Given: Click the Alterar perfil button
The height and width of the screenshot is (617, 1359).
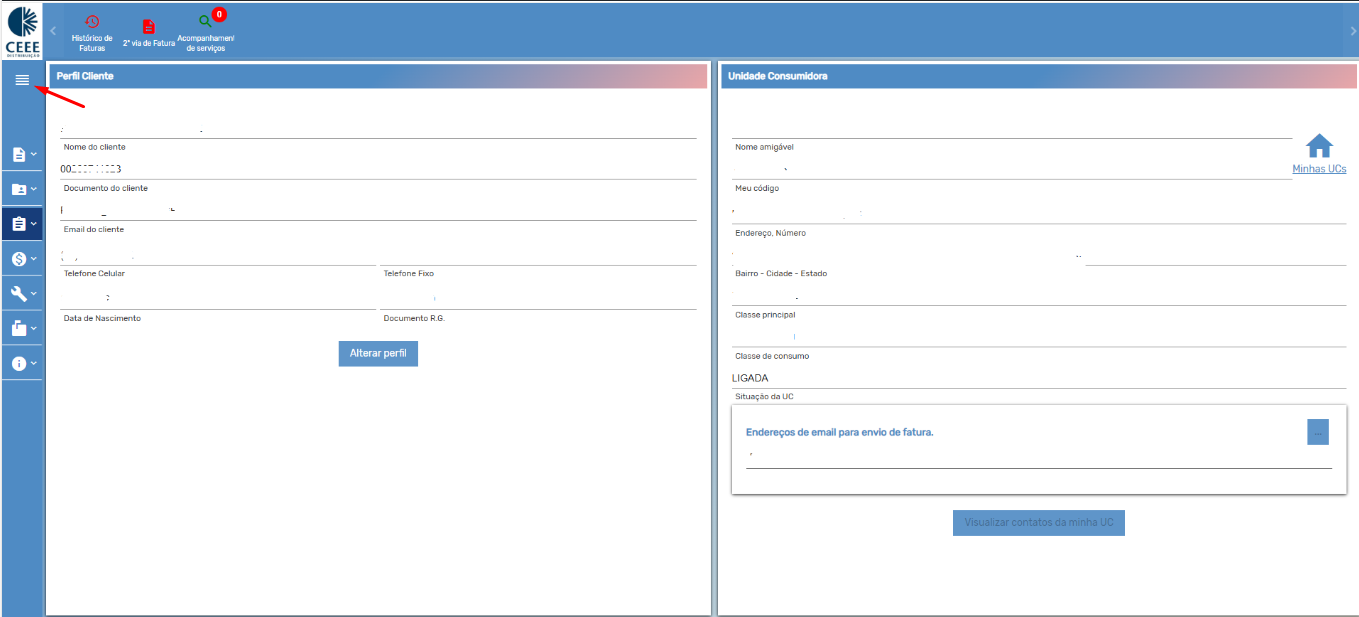Looking at the screenshot, I should click(x=378, y=353).
